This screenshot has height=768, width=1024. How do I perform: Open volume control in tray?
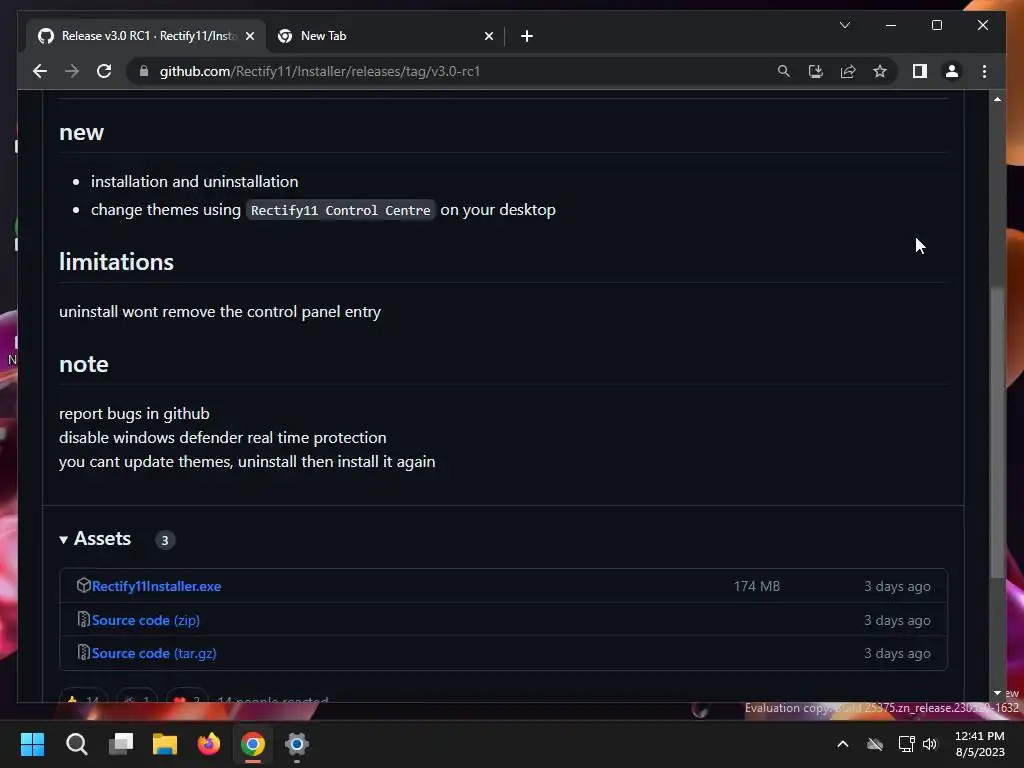pyautogui.click(x=930, y=744)
